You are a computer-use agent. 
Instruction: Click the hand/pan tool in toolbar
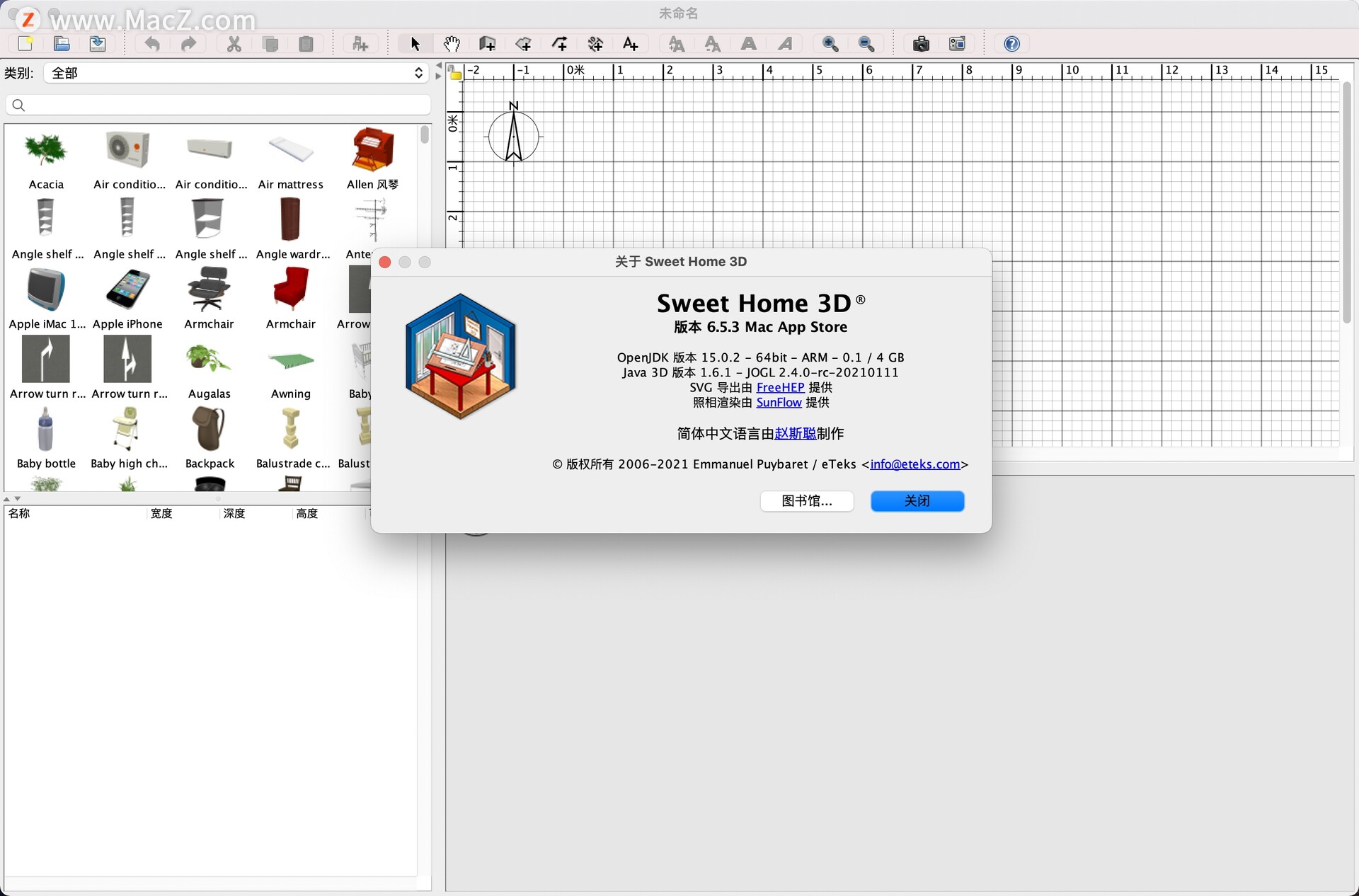450,44
